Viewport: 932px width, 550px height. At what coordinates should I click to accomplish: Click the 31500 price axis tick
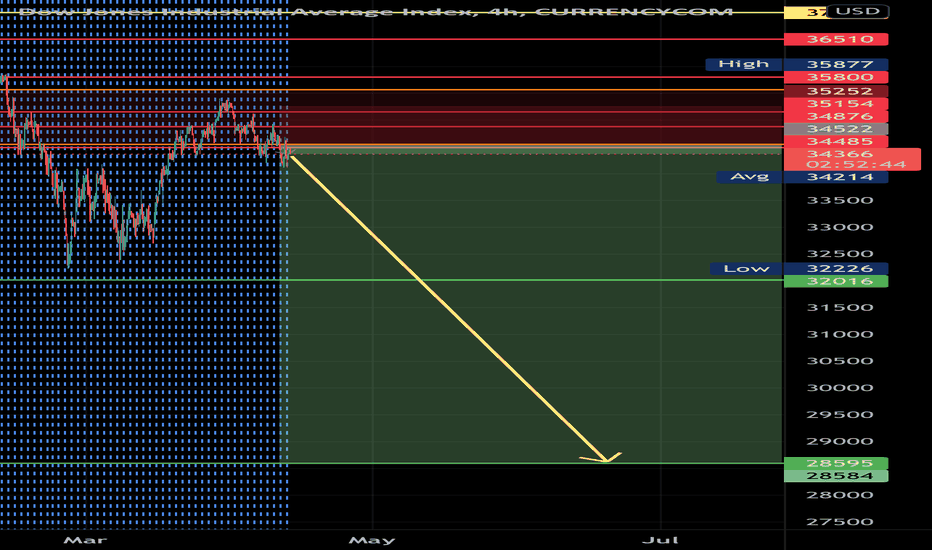pyautogui.click(x=839, y=307)
